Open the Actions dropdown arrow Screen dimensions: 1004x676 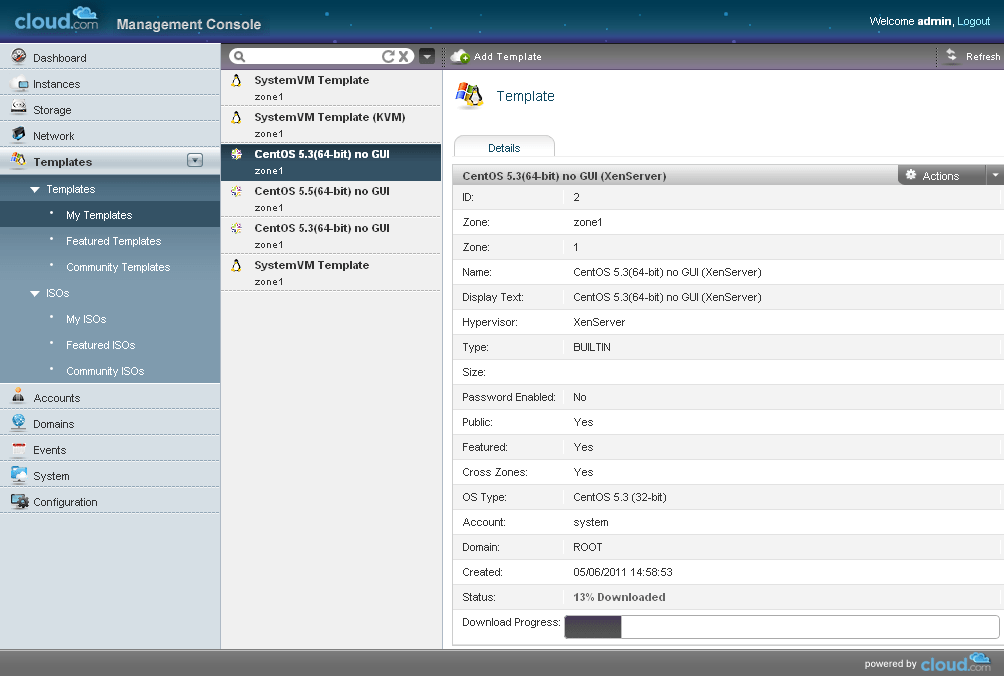click(x=995, y=175)
